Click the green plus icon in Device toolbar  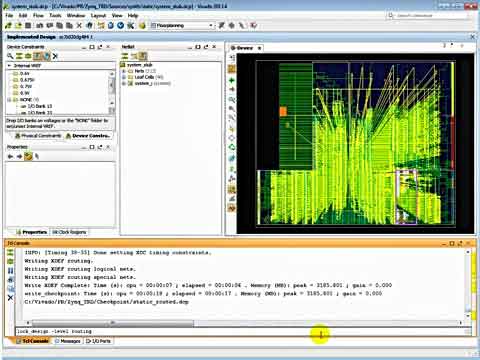tap(232, 80)
